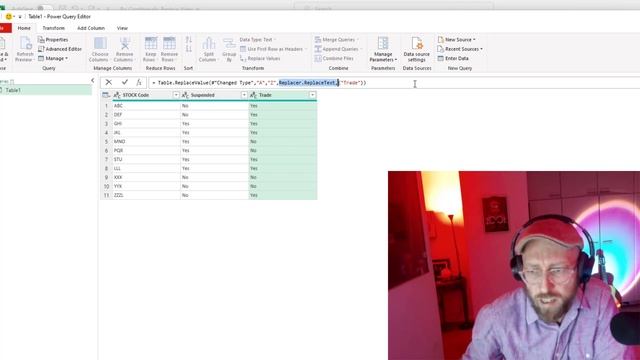Viewport: 640px width, 360px height.
Task: Click STOCK Code data type icon
Action: [x=117, y=95]
